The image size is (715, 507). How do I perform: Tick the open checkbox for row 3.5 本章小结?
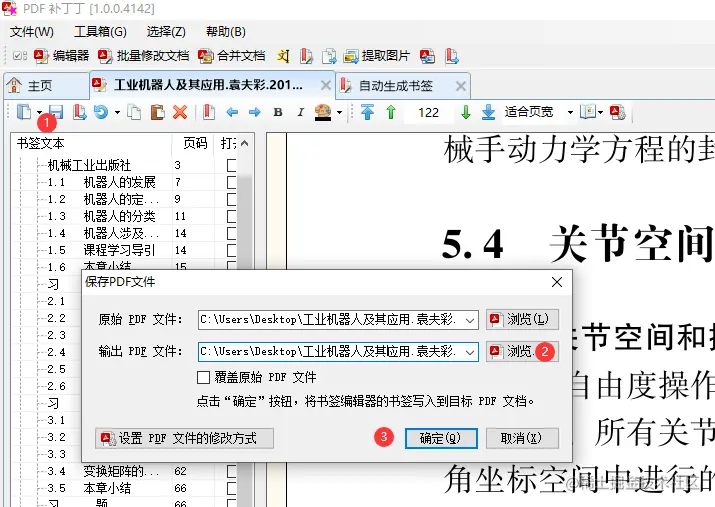point(232,488)
